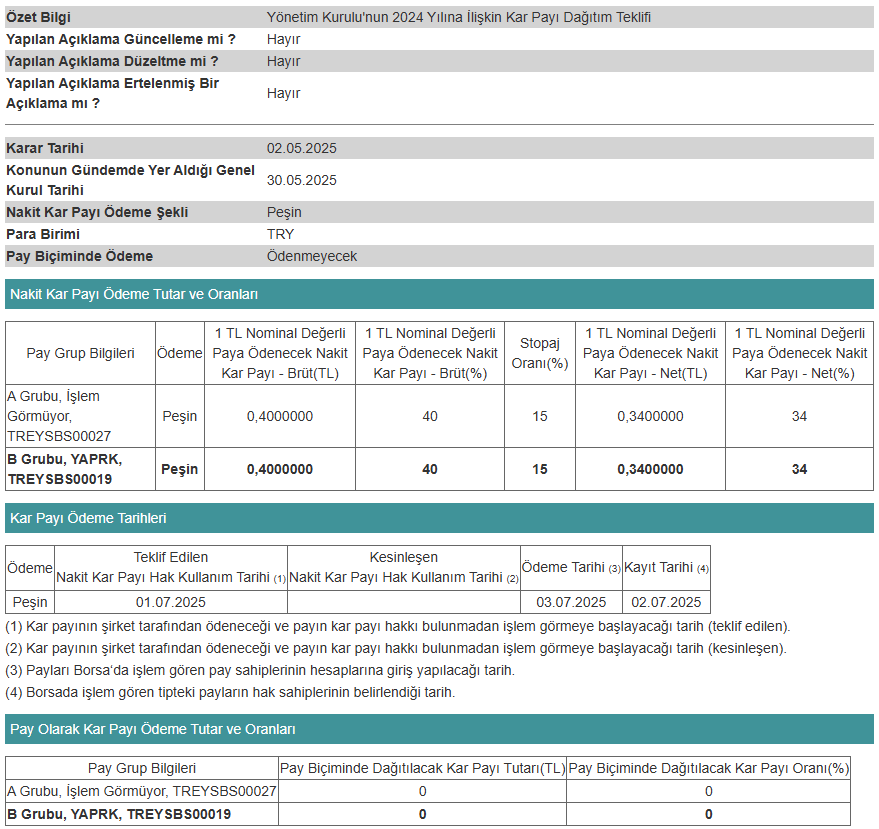Click the 'Pay Grup Bilgileri' header in cash dividend table
The image size is (879, 829).
coord(80,353)
